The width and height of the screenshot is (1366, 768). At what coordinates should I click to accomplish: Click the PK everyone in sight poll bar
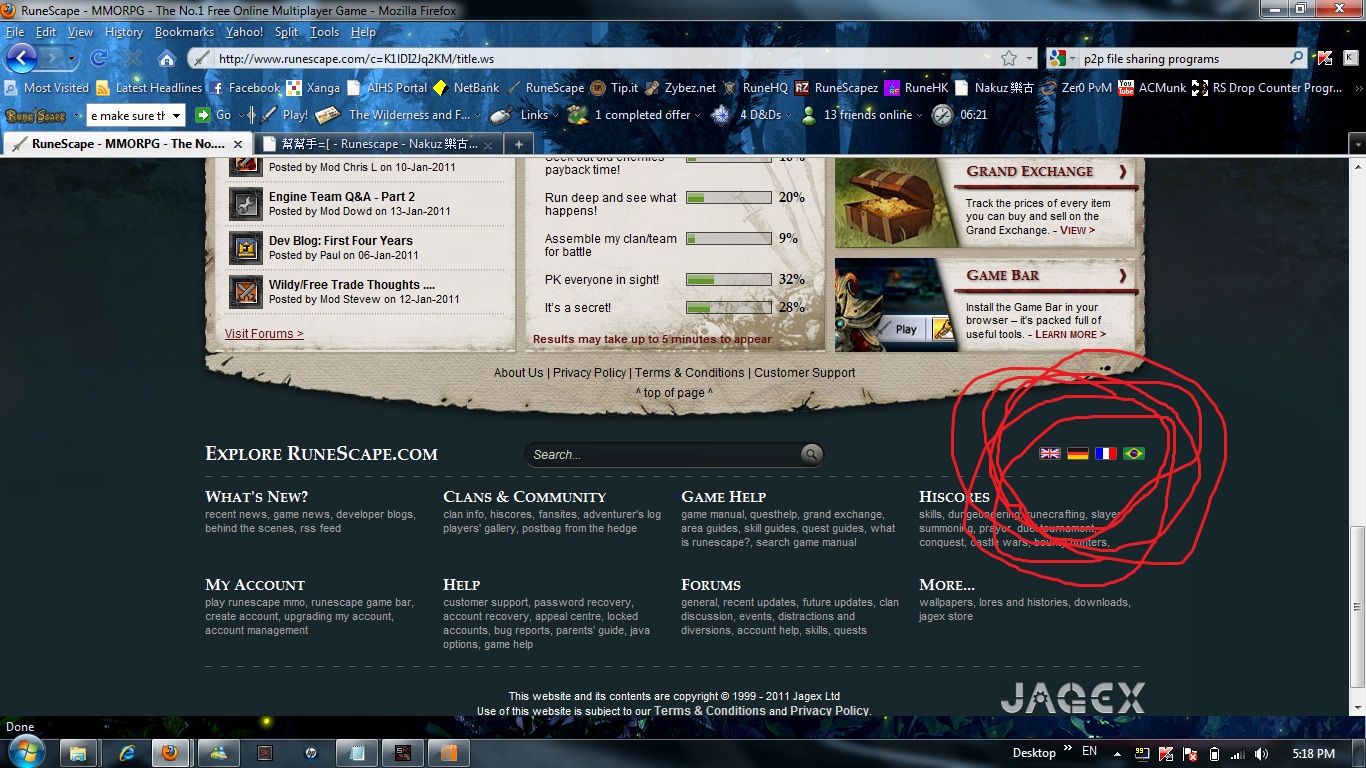coord(728,280)
